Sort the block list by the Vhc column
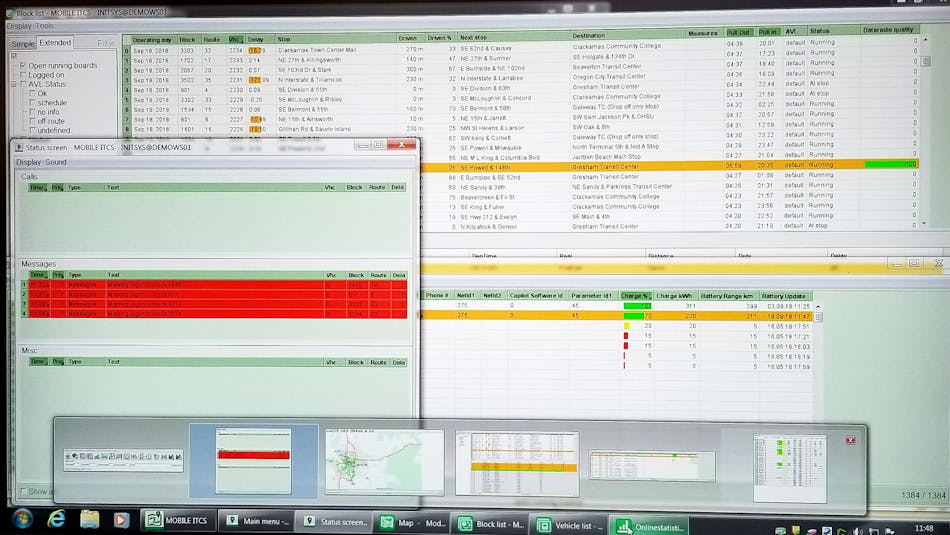The height and width of the screenshot is (535, 950). tap(234, 39)
